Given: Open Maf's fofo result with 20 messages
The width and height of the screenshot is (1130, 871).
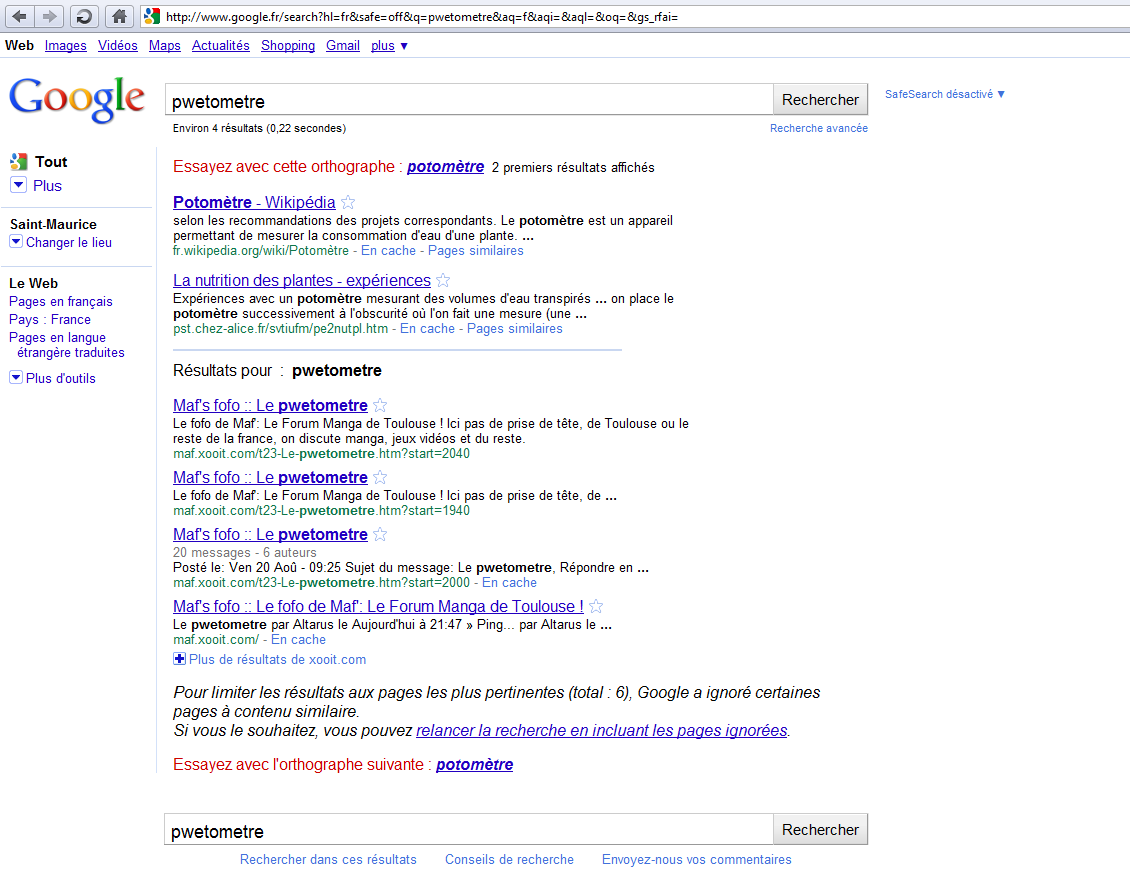Looking at the screenshot, I should (x=270, y=535).
